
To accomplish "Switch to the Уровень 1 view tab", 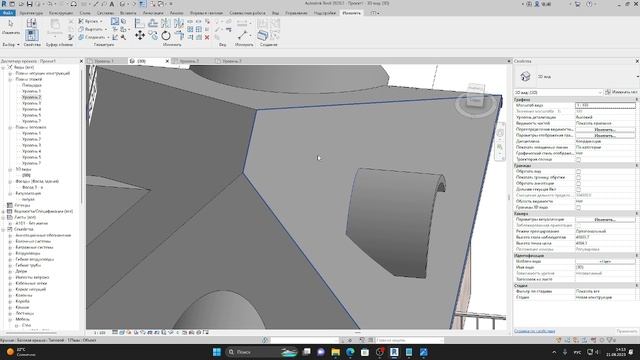I will coord(104,61).
